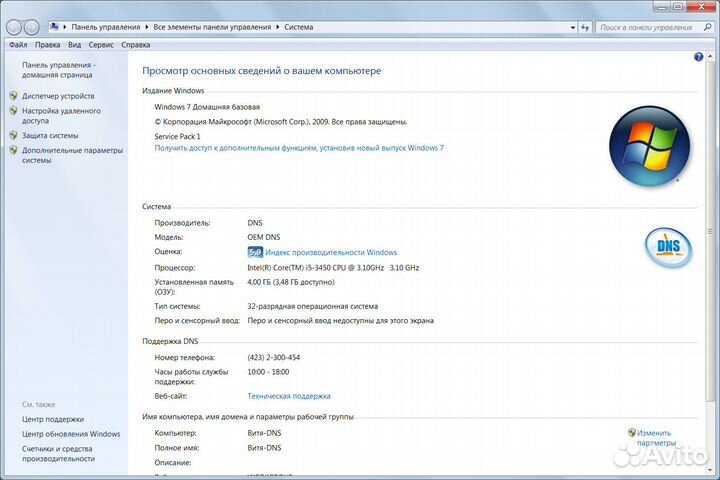Open the Правка menu
This screenshot has width=720, height=480.
pos(48,45)
